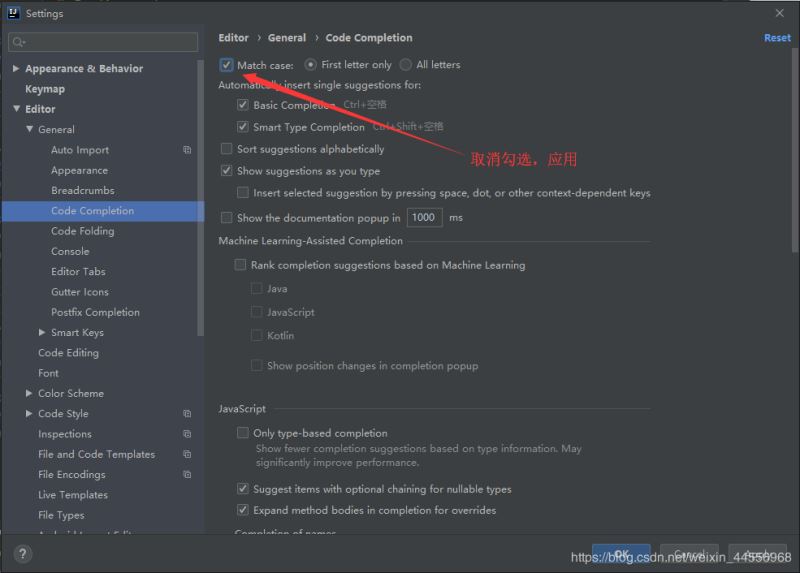Open File and Code Templates page
This screenshot has width=800, height=573.
coord(96,454)
